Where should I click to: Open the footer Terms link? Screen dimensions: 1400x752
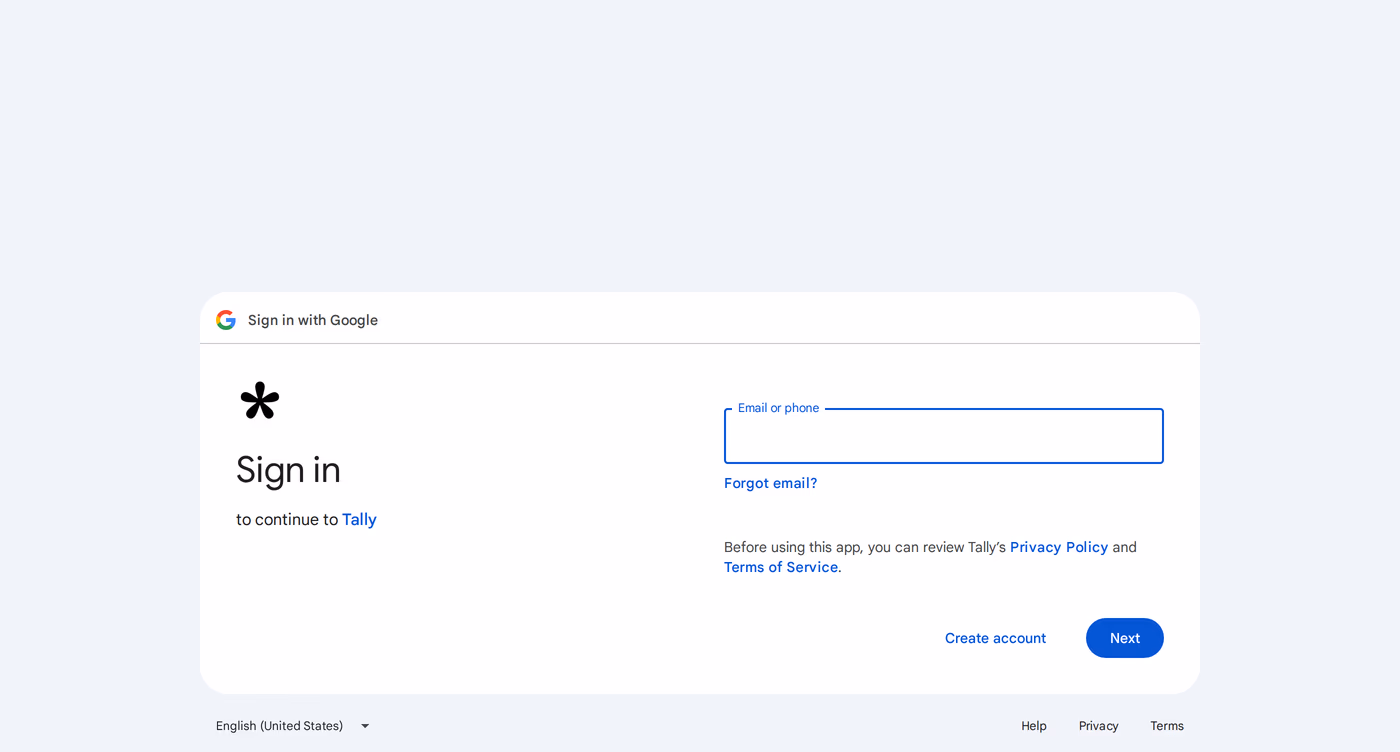click(1167, 726)
